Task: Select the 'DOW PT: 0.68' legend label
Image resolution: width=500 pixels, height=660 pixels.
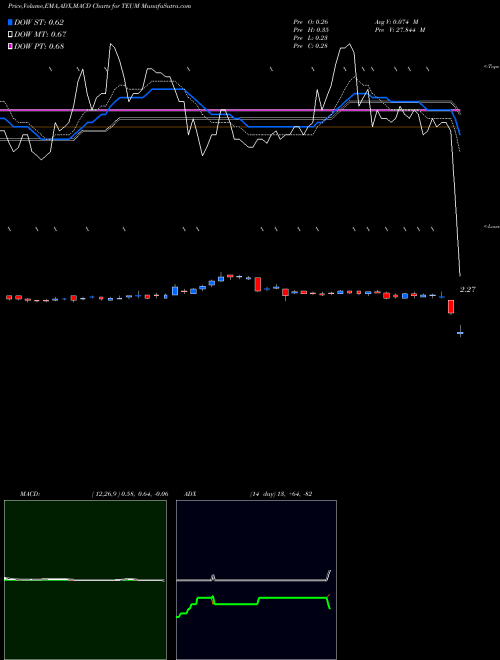Action: (39, 46)
